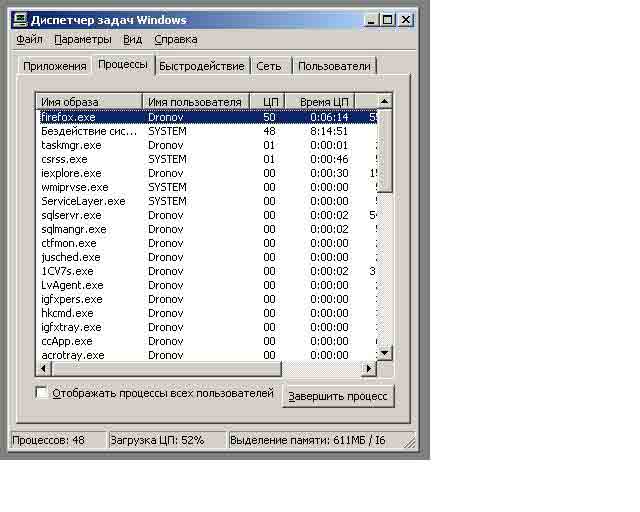Switch to the Пользователи tab
The image size is (640, 512).
(334, 66)
